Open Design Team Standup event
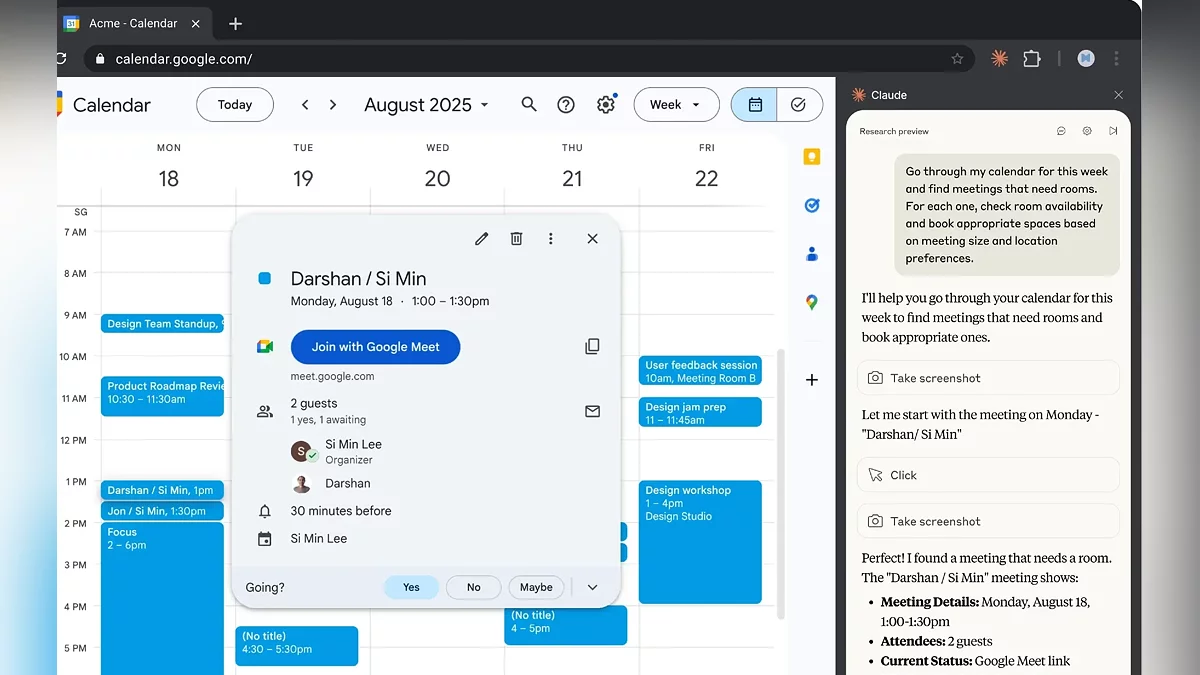 [162, 324]
